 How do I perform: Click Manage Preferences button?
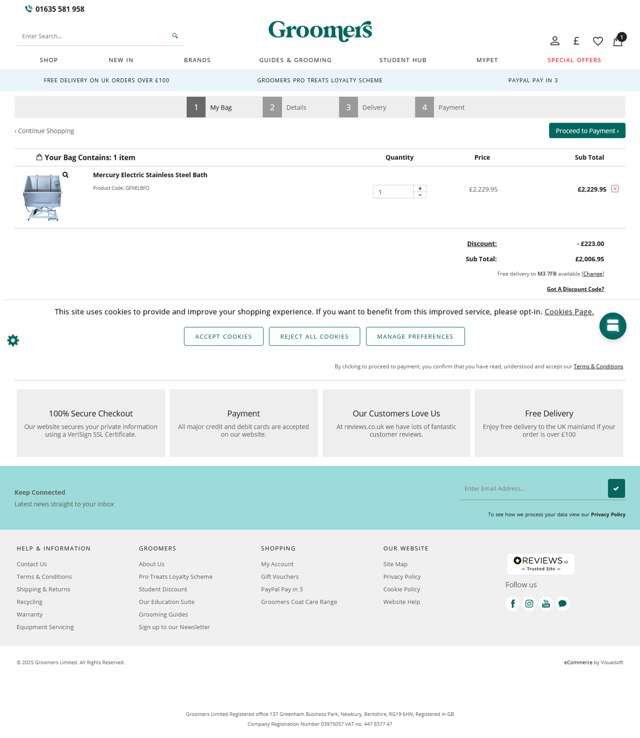[x=415, y=337]
